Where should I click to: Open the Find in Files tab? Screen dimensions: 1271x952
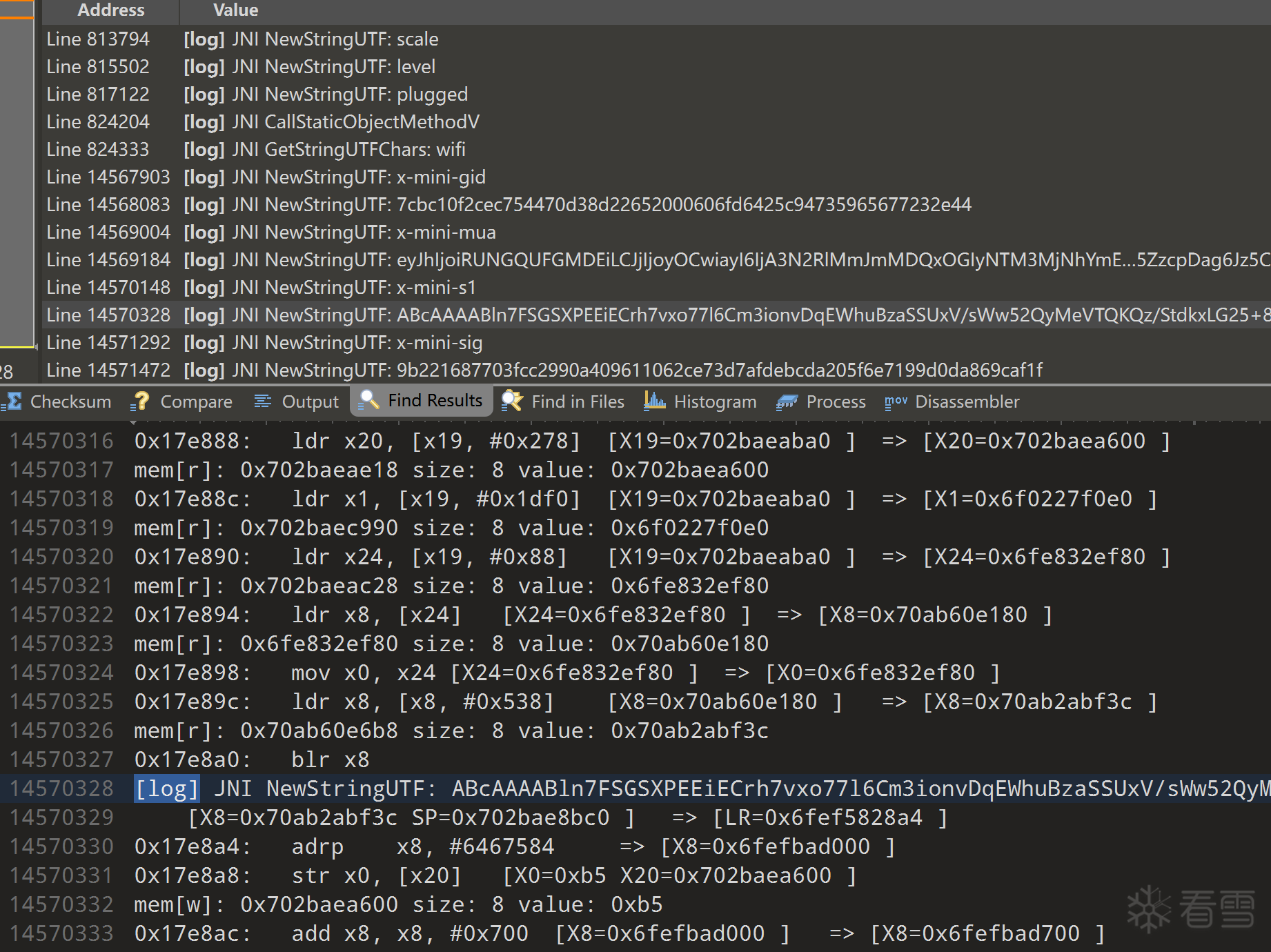(563, 401)
